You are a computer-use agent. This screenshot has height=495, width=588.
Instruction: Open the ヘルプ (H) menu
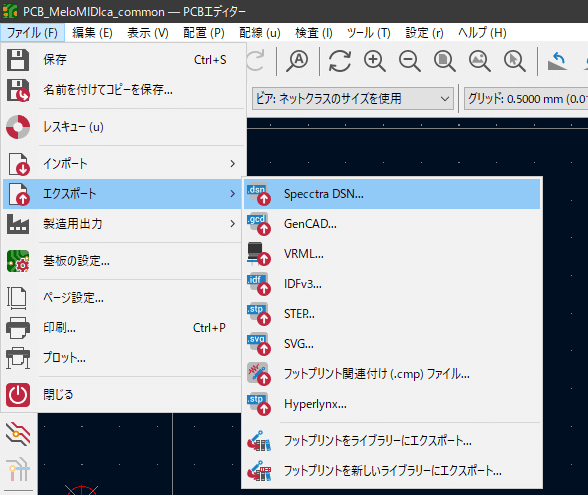coord(482,33)
